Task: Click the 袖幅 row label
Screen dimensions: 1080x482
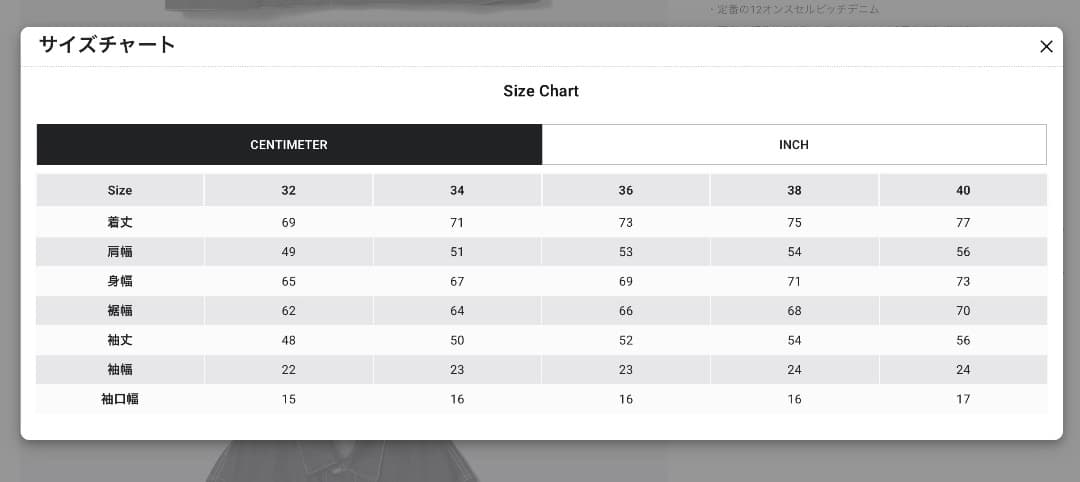Action: [x=120, y=370]
